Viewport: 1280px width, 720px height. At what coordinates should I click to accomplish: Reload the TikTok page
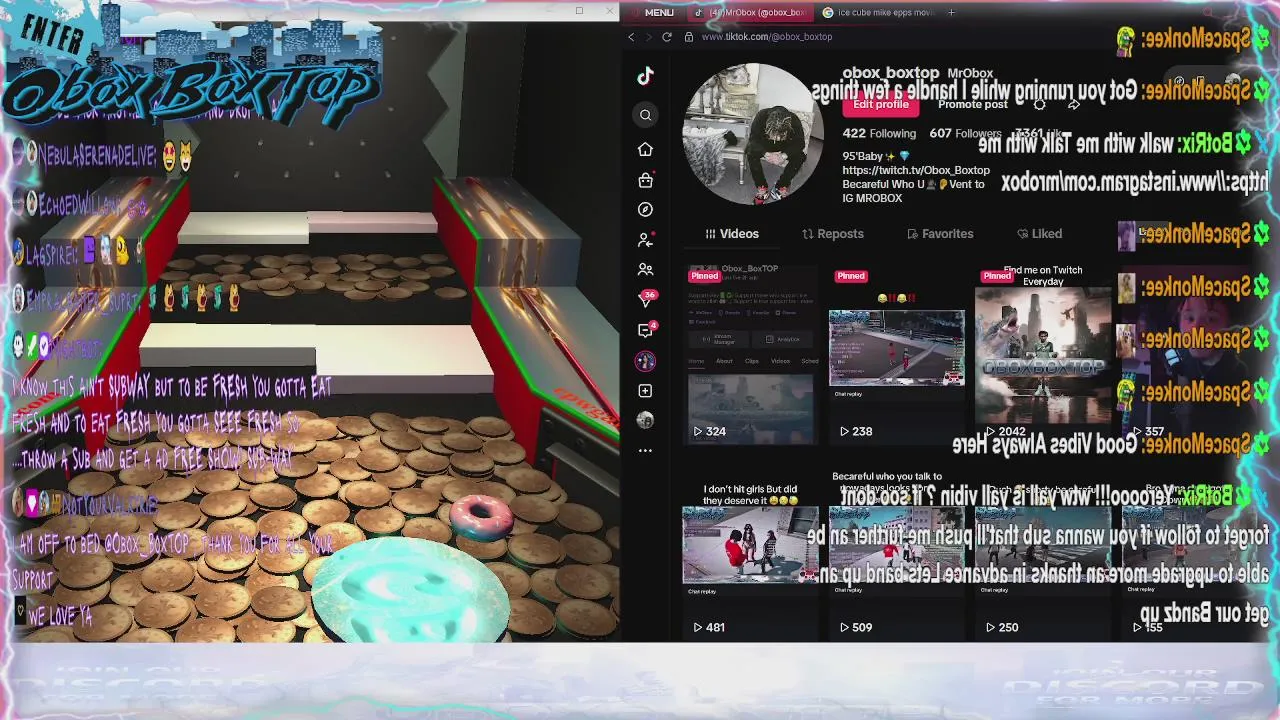click(667, 37)
